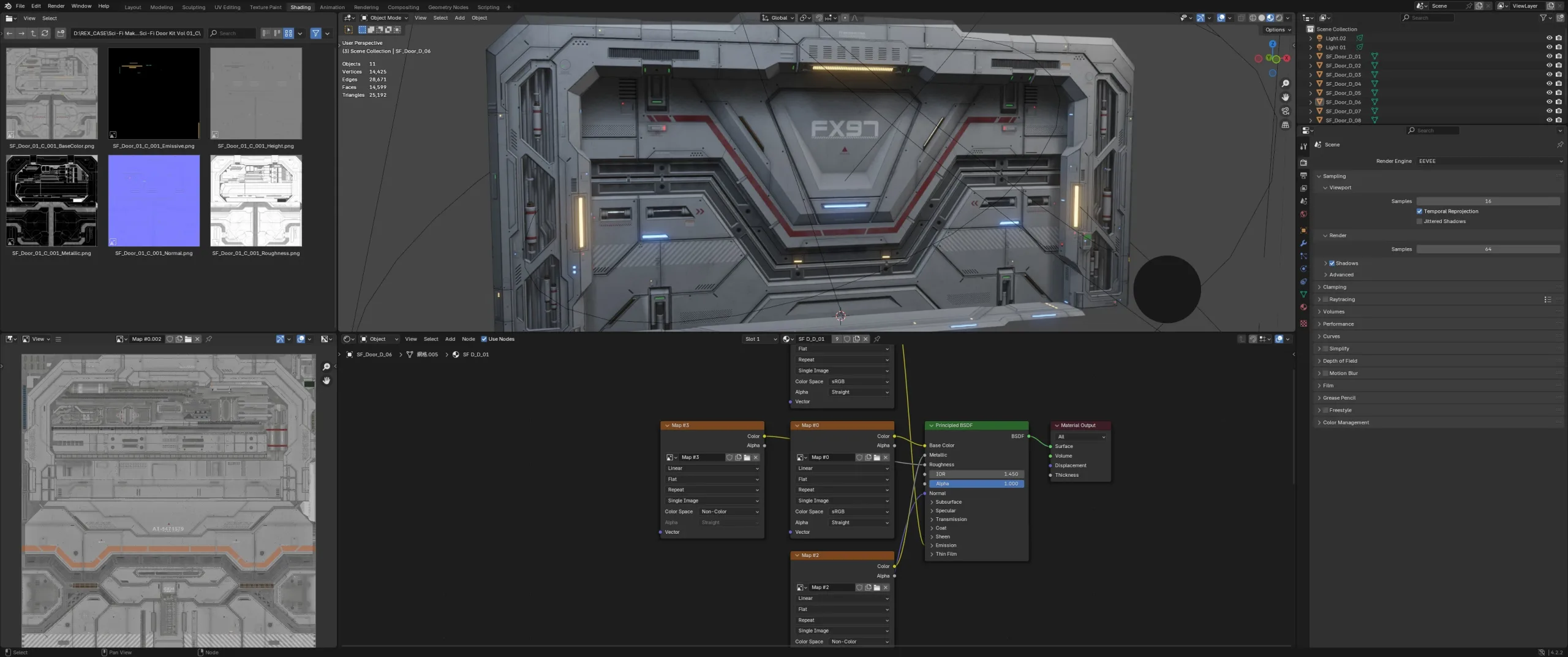This screenshot has width=1568, height=657.
Task: Click the Use Nodes checkbox label
Action: pos(501,338)
